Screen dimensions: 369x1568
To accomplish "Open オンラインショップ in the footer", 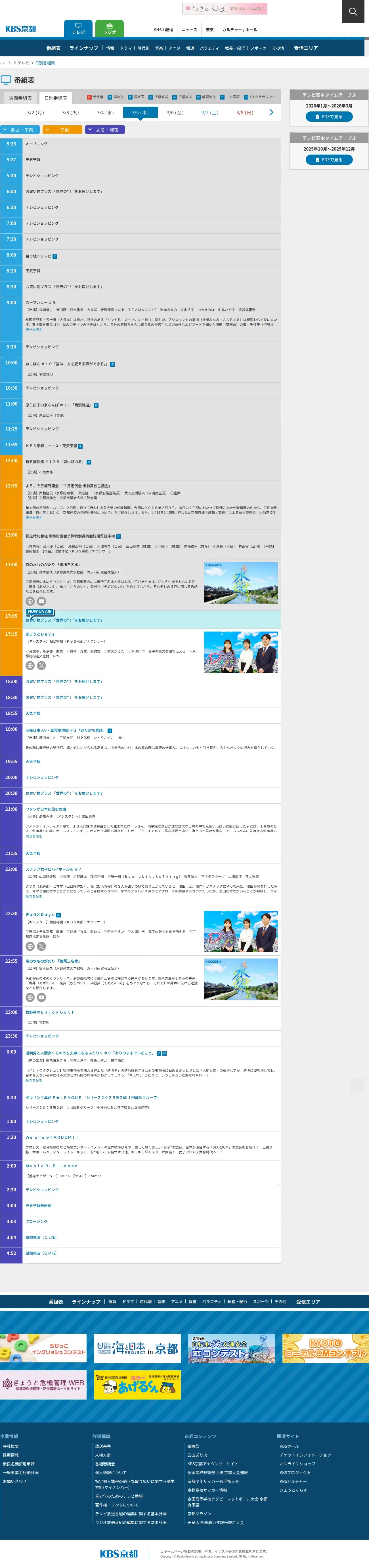I will (298, 1463).
